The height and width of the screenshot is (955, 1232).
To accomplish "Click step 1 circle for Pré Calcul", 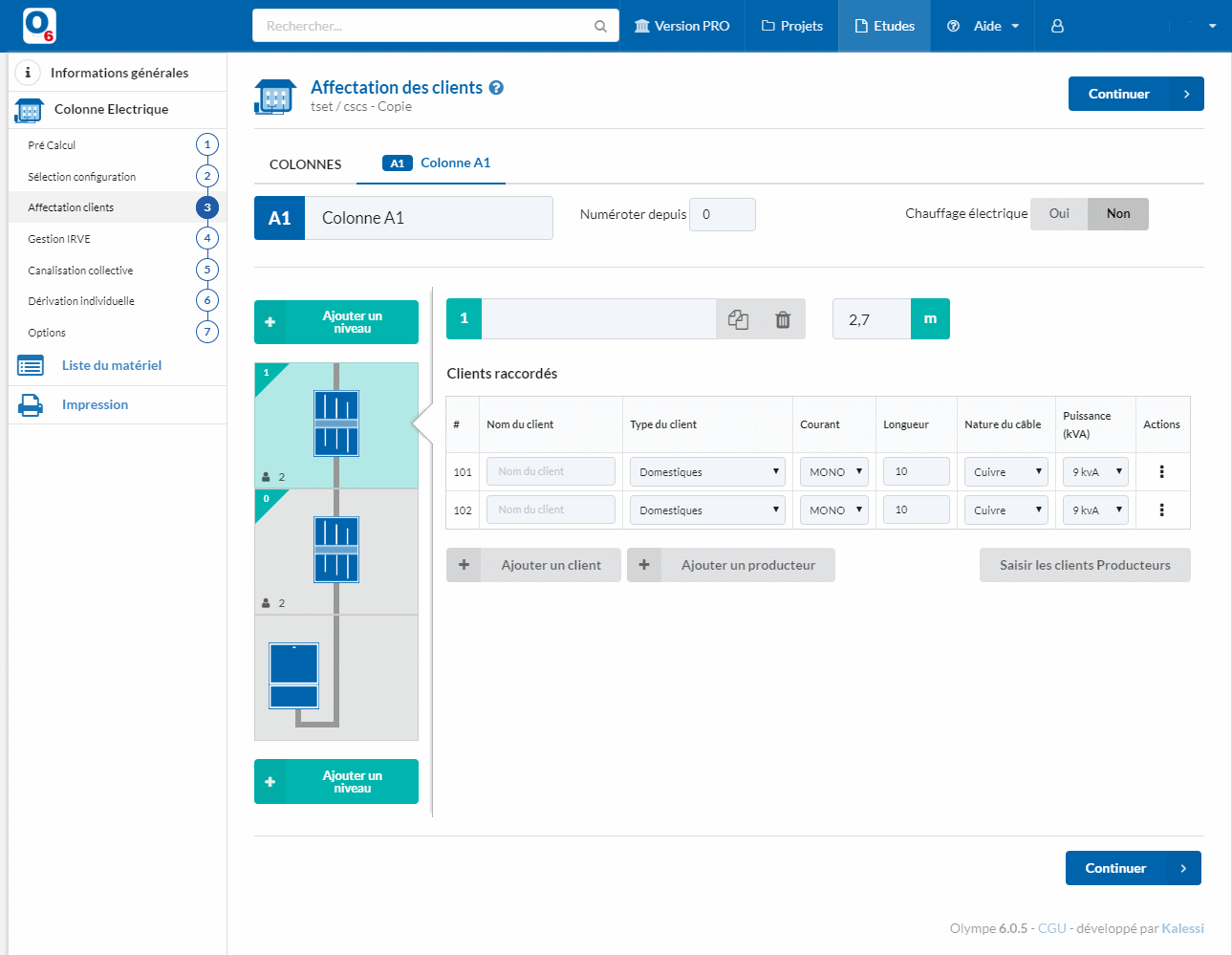I will (x=207, y=144).
